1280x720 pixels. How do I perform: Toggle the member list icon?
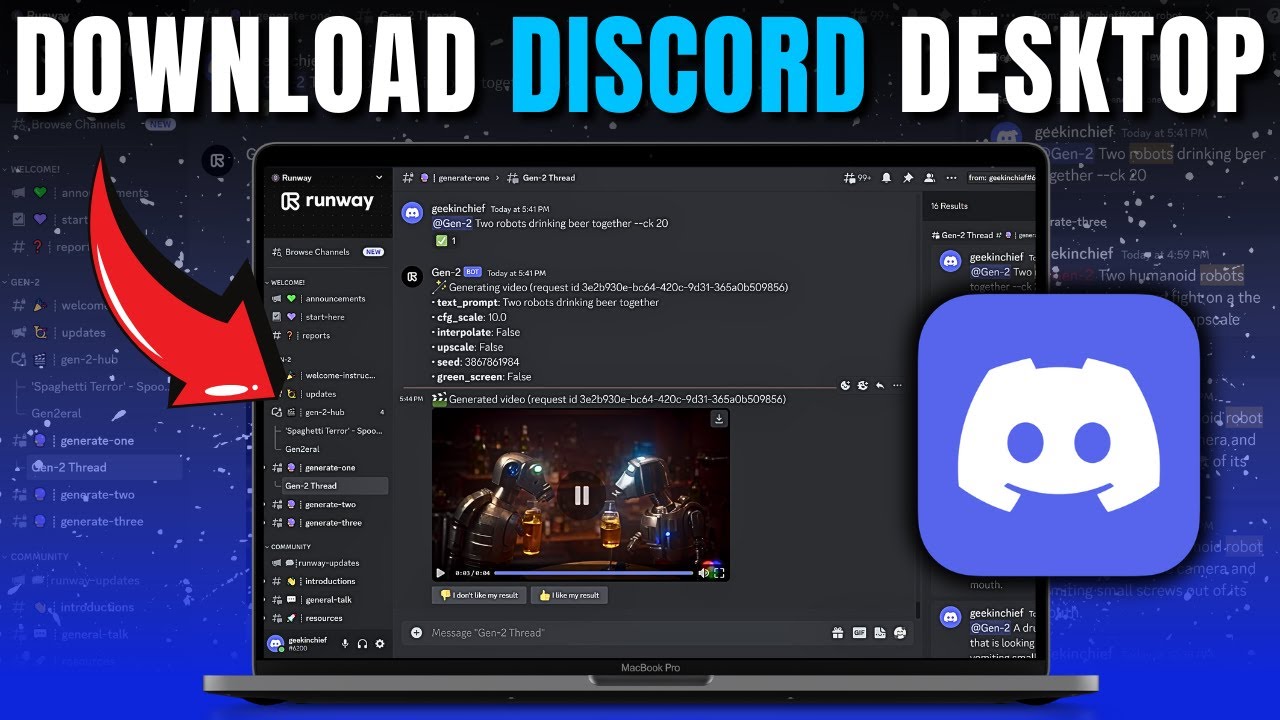(x=930, y=178)
